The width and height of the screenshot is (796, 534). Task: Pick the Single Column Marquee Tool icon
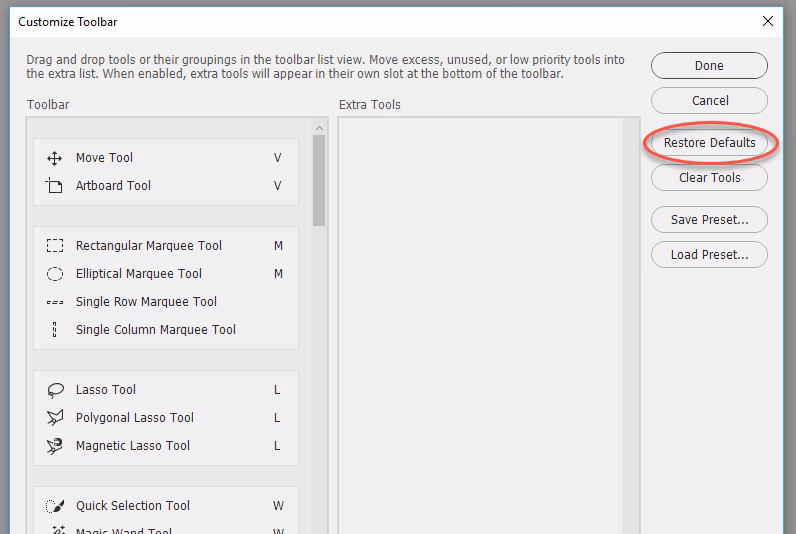(x=55, y=330)
